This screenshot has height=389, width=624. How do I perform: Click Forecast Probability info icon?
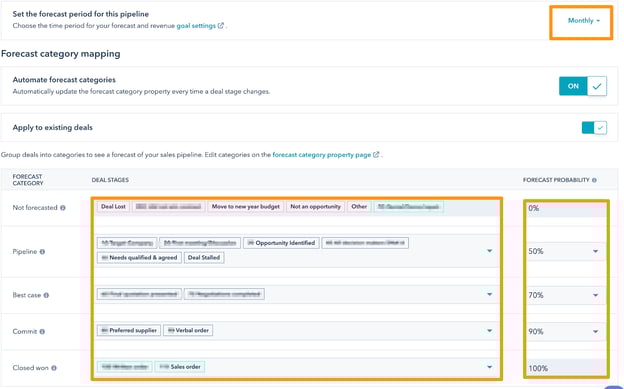pos(594,180)
